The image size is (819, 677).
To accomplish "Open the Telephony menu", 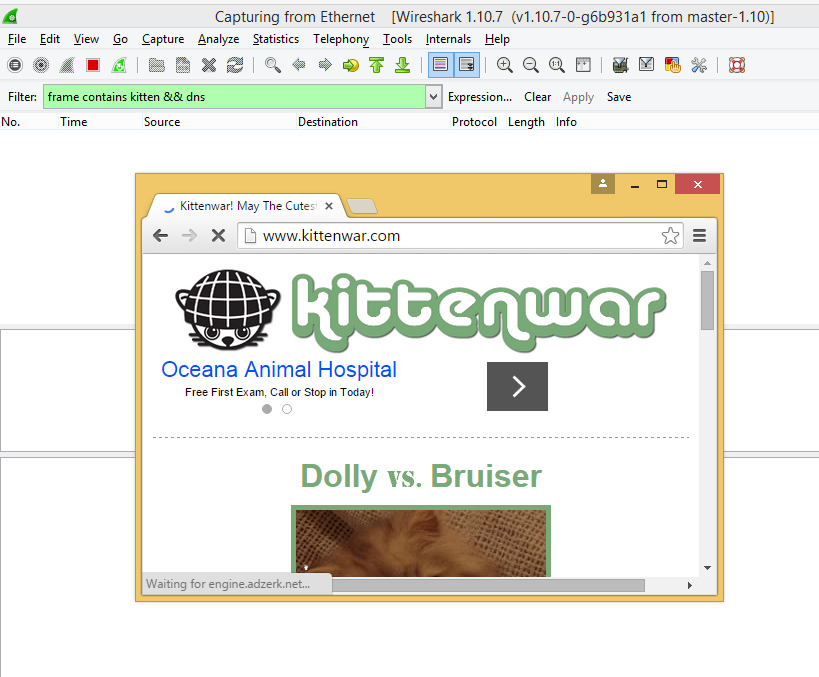I will pos(341,39).
